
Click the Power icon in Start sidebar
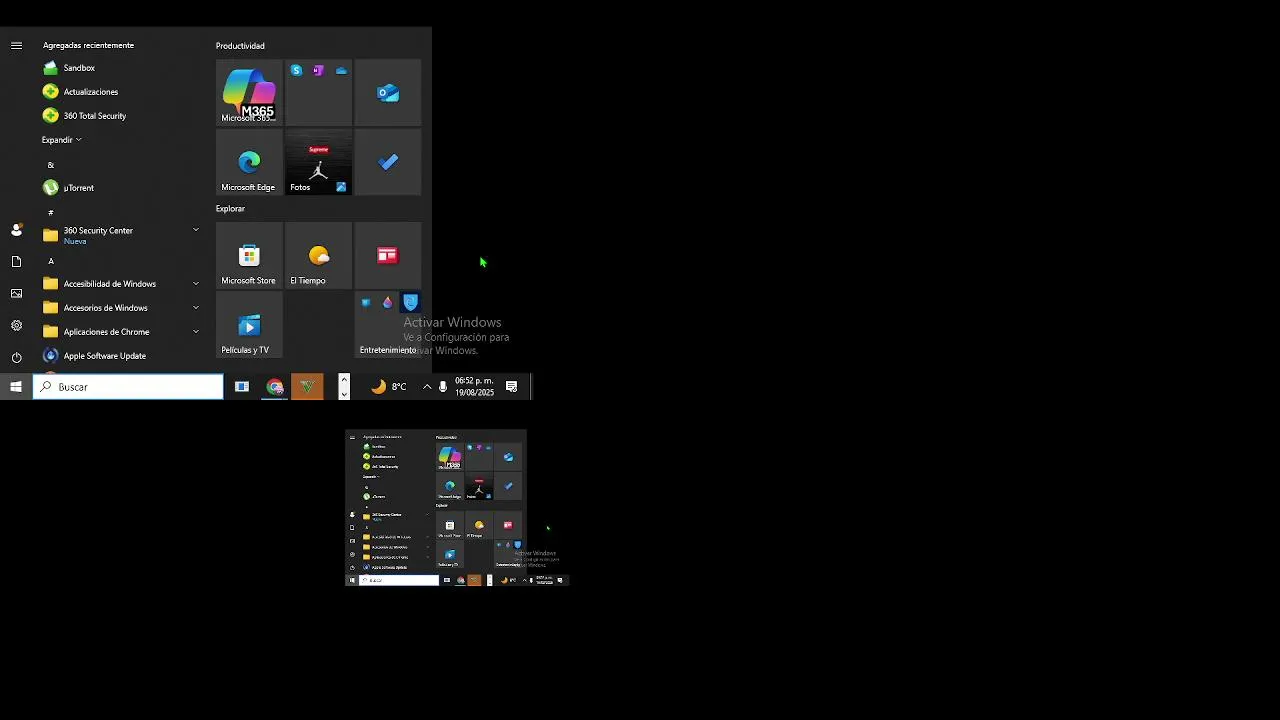click(x=16, y=357)
